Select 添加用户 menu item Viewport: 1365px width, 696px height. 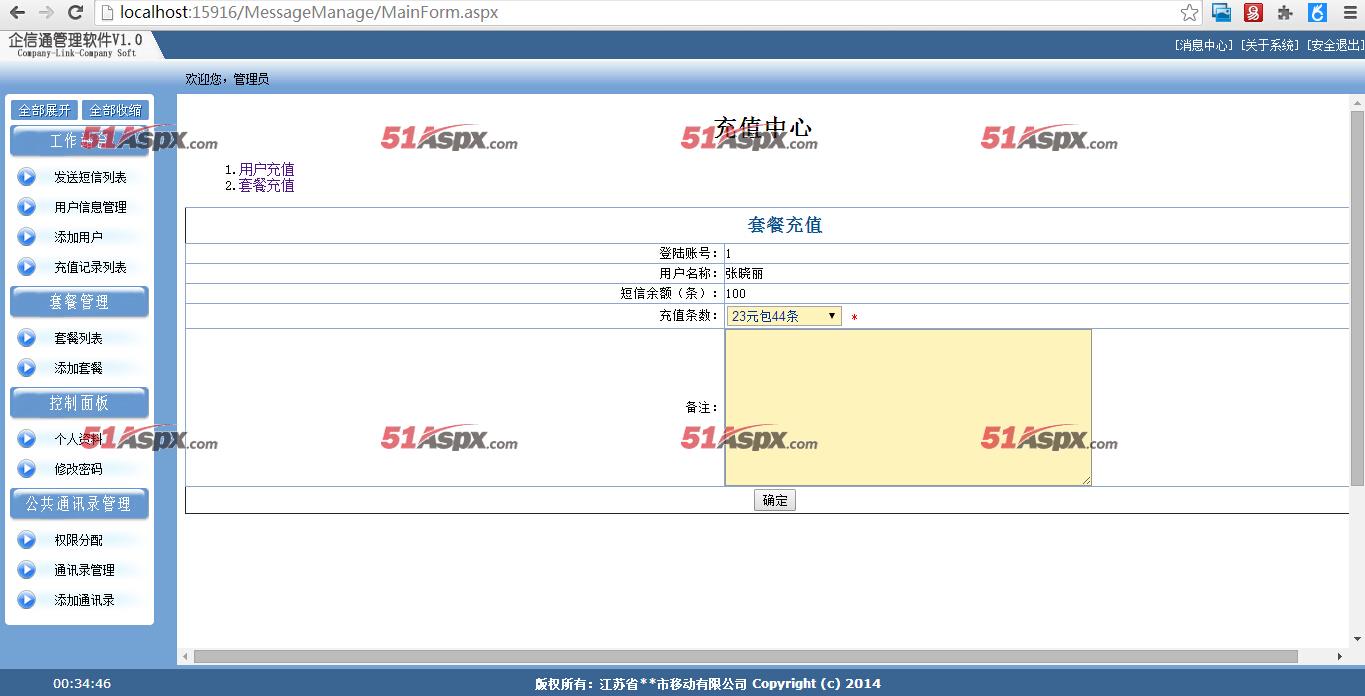click(x=78, y=237)
